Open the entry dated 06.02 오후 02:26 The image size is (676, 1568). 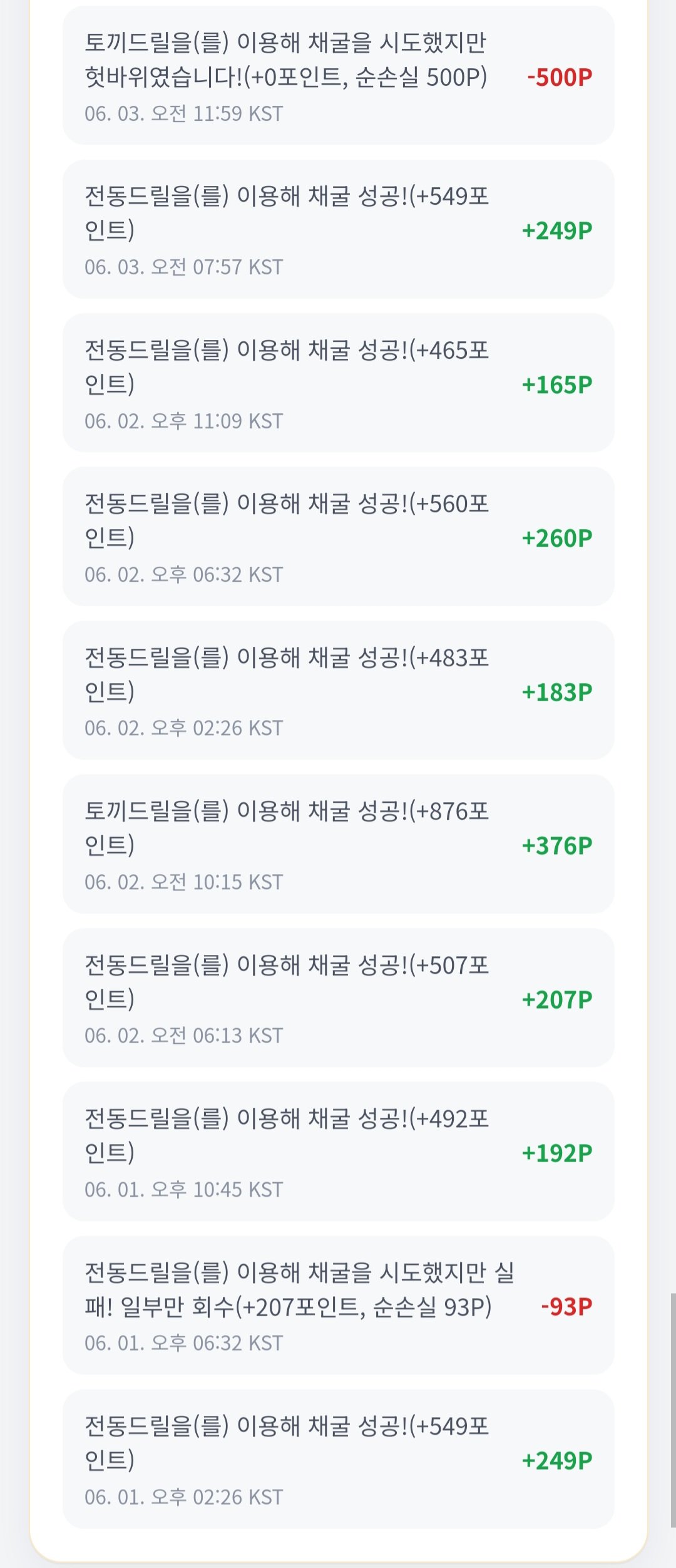coord(338,690)
